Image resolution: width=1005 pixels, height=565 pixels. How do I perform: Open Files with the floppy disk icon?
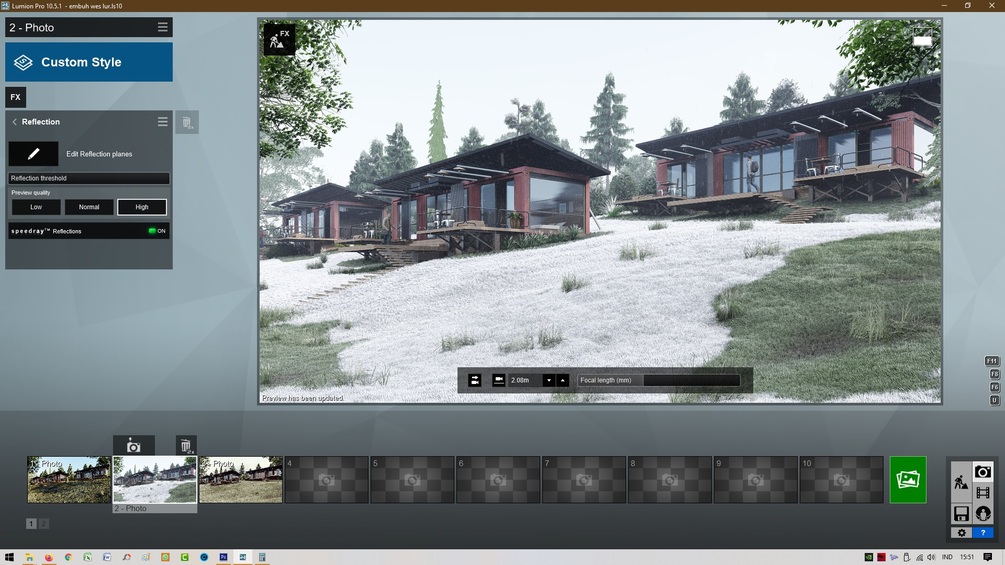[x=961, y=513]
